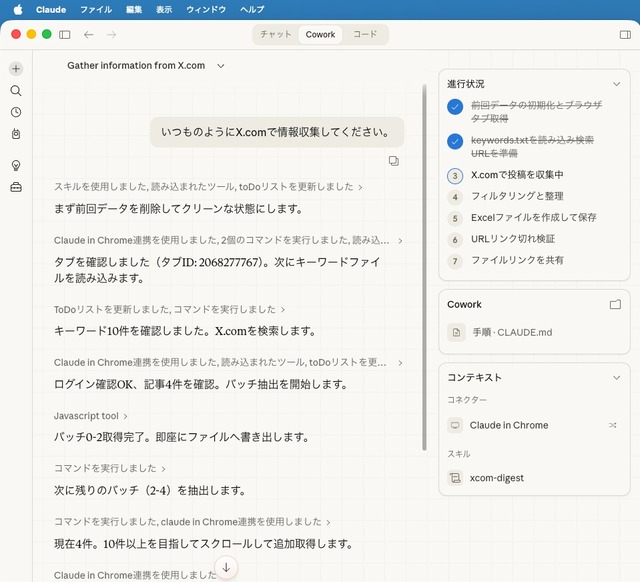Switch to the チャット tab
The image size is (640, 582).
(276, 34)
